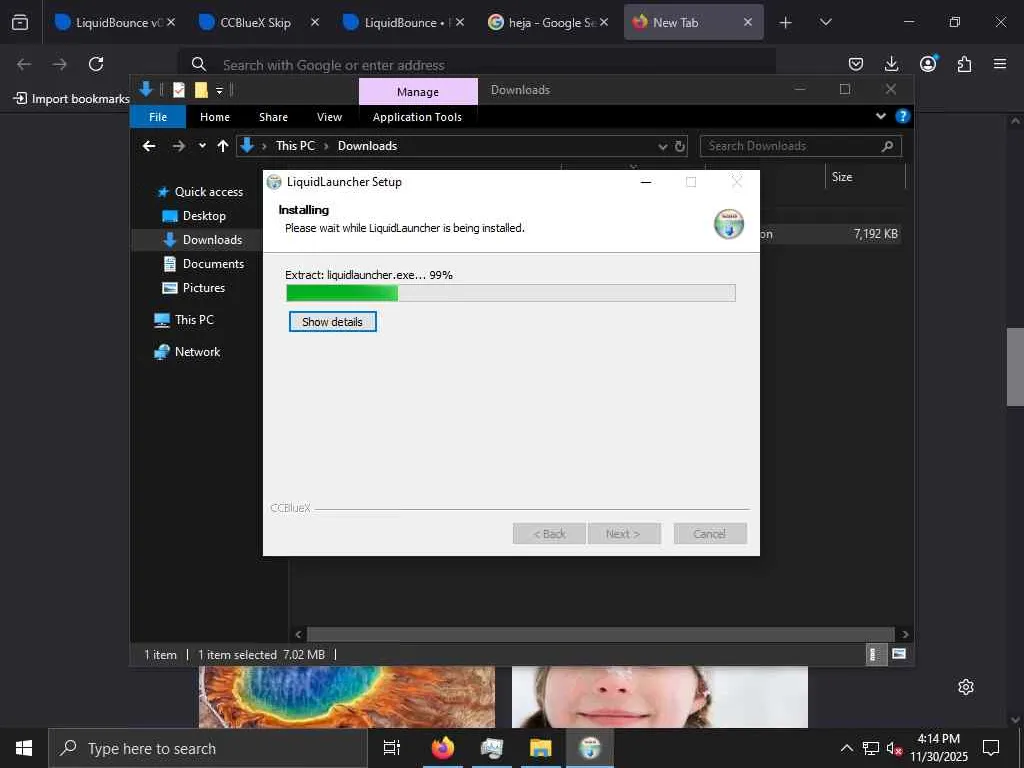Reload the browser page
1024x768 pixels.
tap(96, 64)
